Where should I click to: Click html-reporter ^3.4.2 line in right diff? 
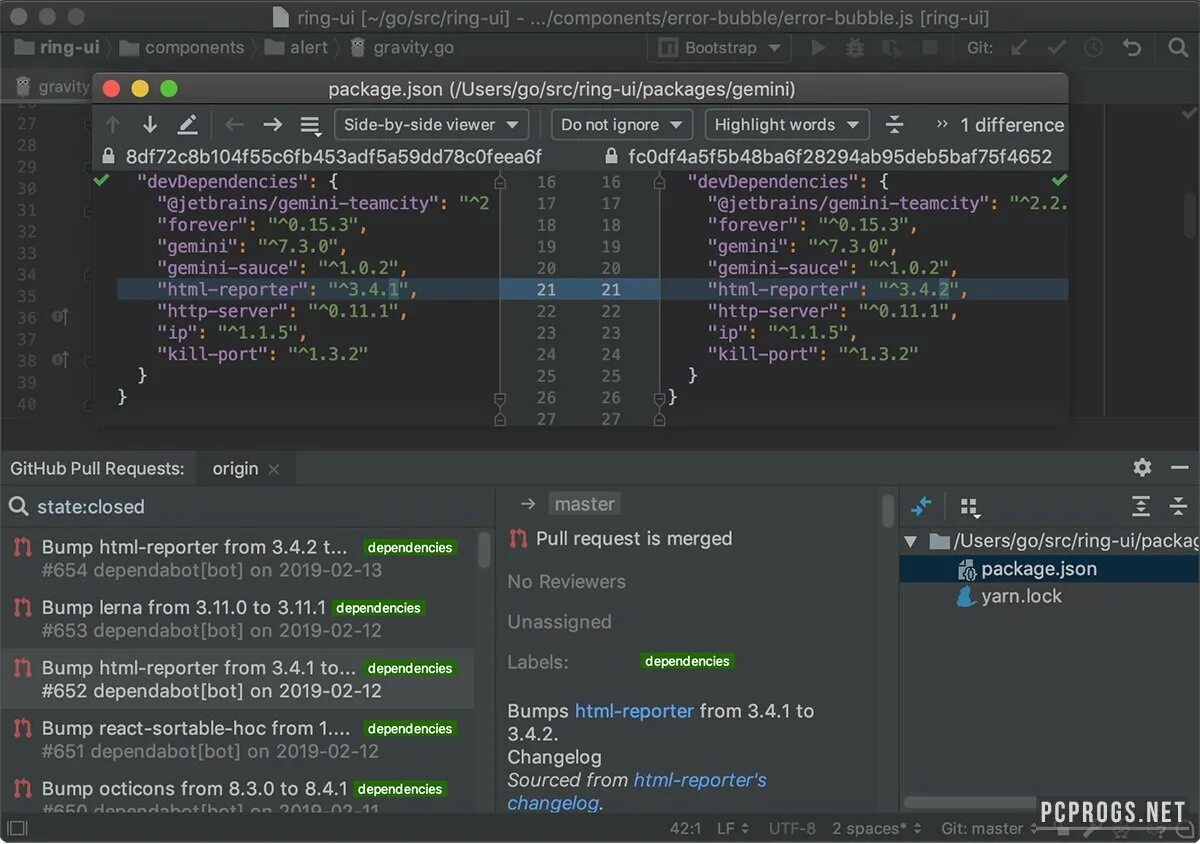point(864,290)
